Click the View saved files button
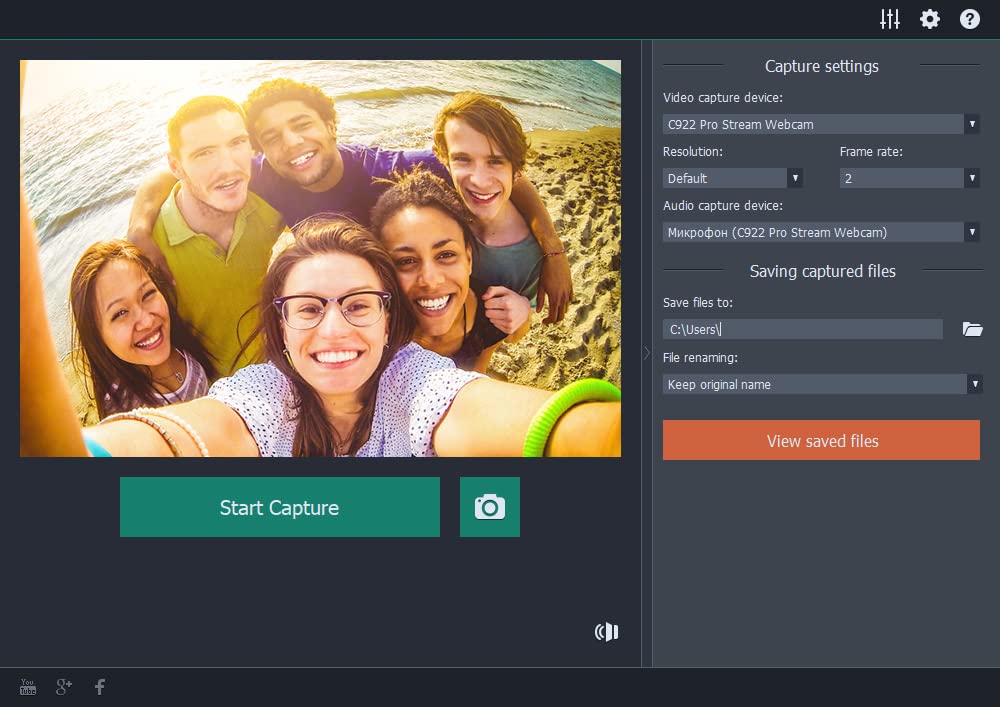 click(821, 440)
